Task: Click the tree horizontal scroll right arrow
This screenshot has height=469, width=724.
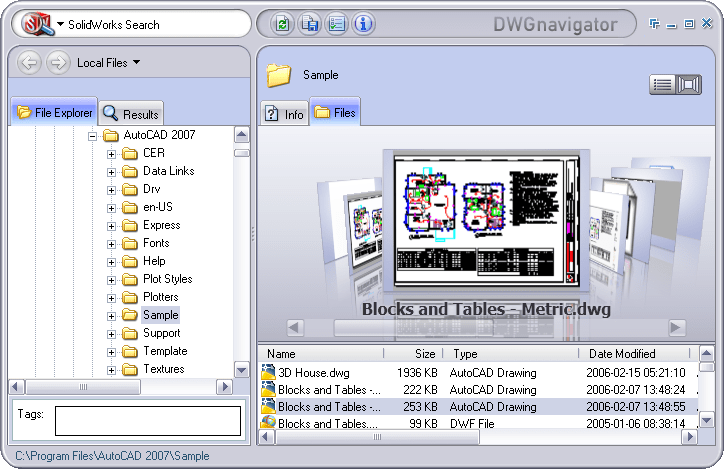Action: (225, 386)
